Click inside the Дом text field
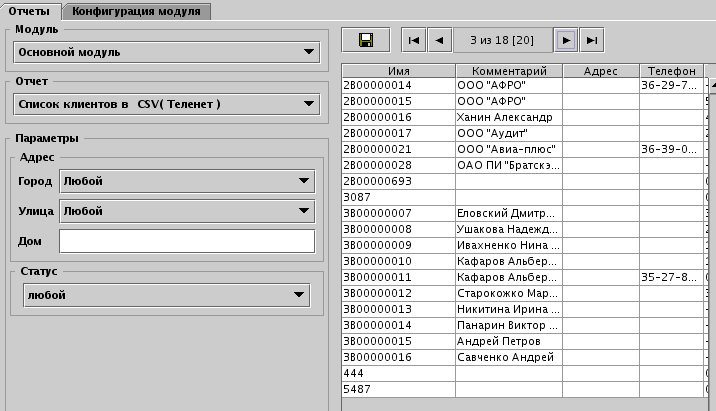Screen dimensions: 716x411 186,241
